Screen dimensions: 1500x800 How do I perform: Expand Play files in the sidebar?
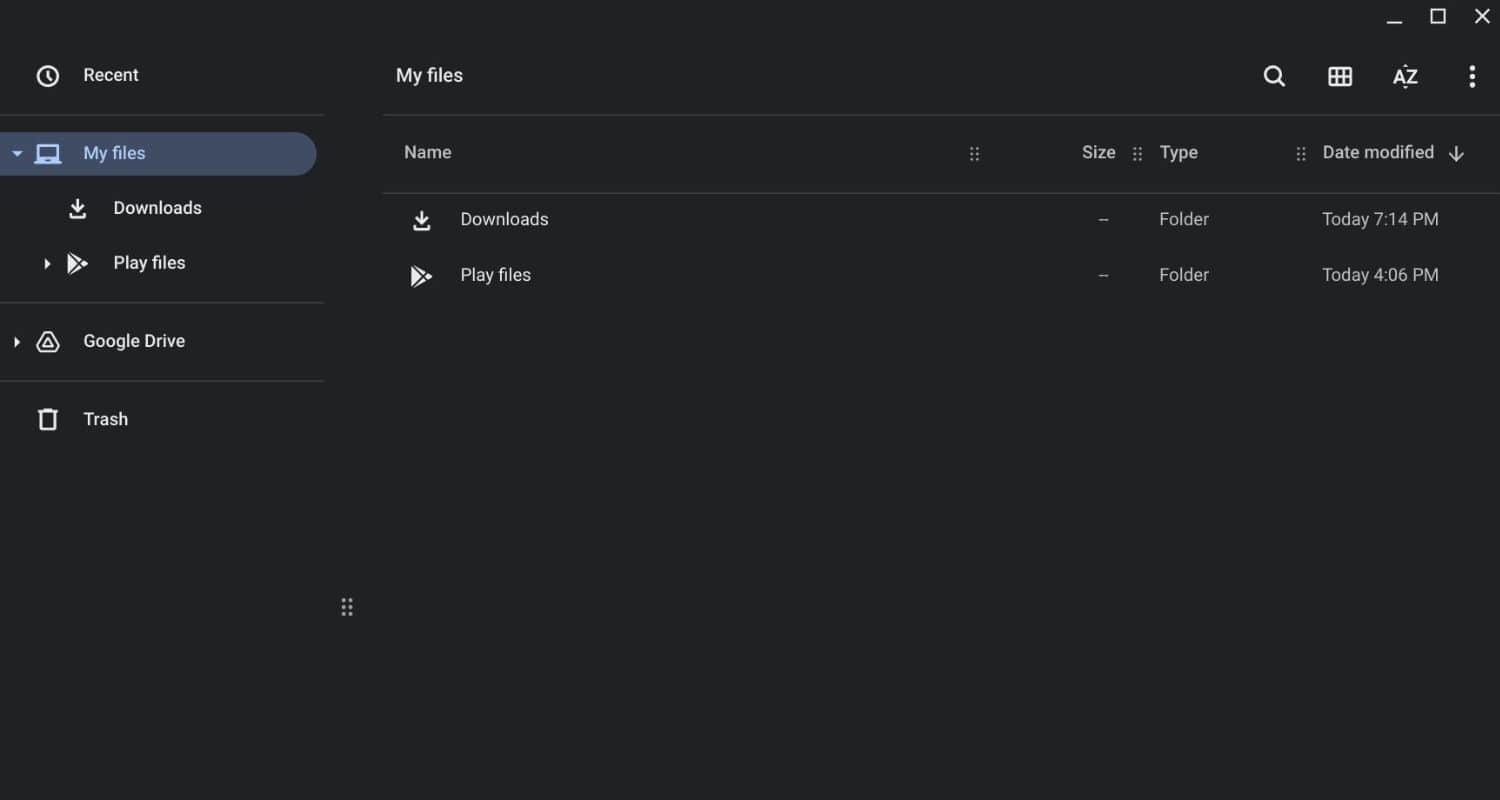47,263
